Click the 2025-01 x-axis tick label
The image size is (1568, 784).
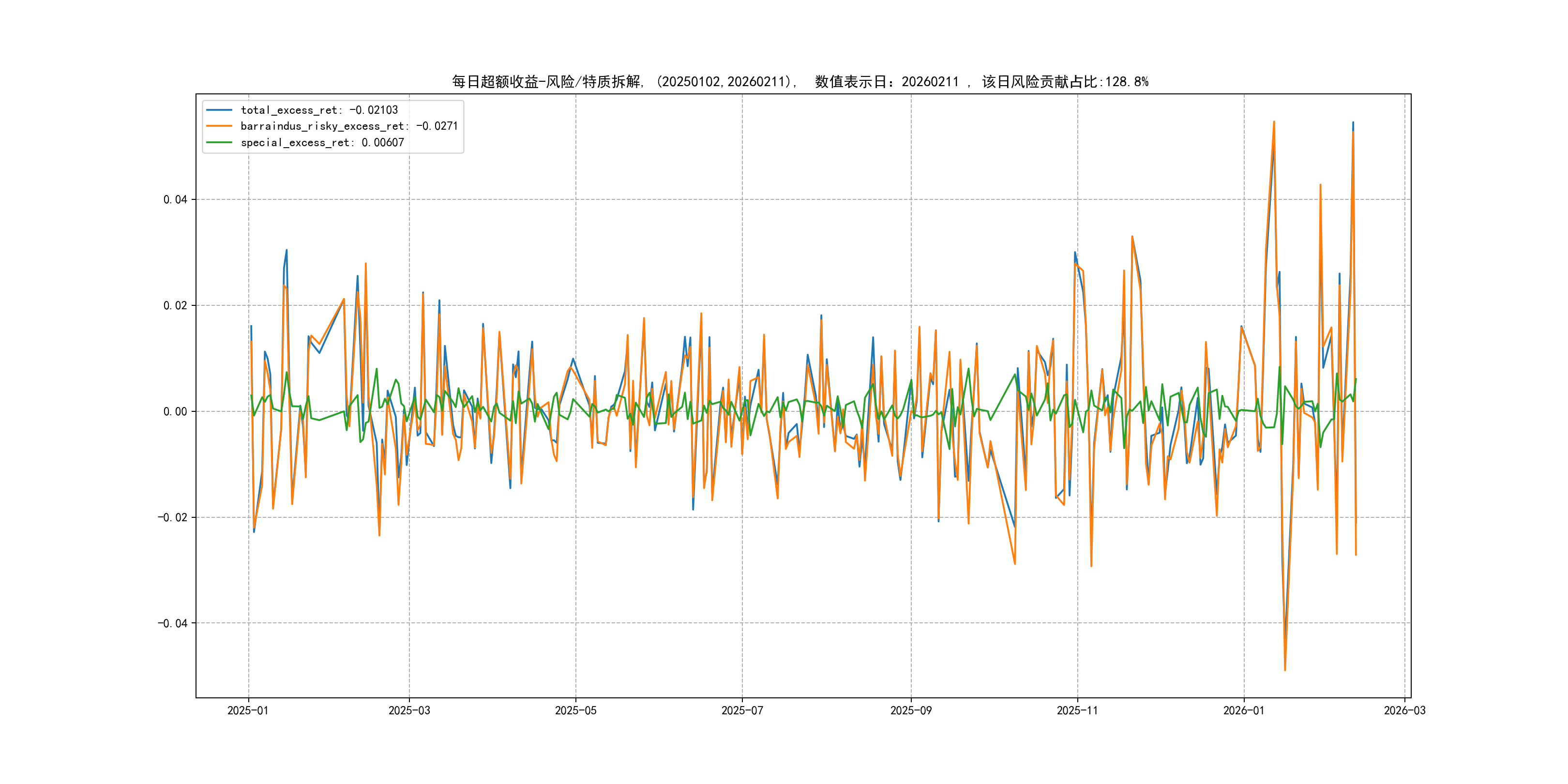(x=248, y=711)
